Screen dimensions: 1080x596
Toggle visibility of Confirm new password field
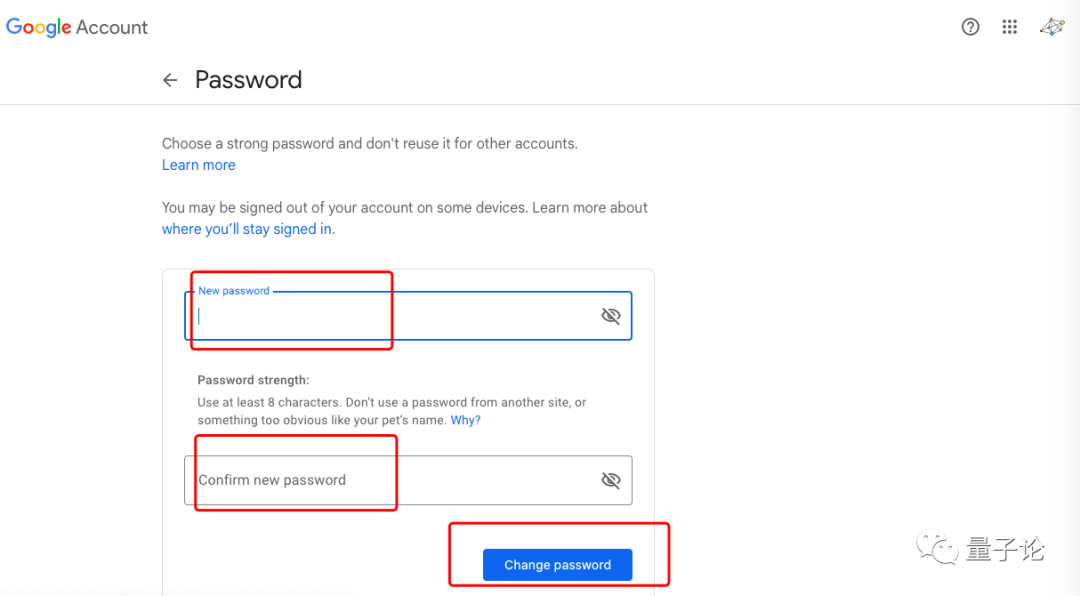coord(610,480)
